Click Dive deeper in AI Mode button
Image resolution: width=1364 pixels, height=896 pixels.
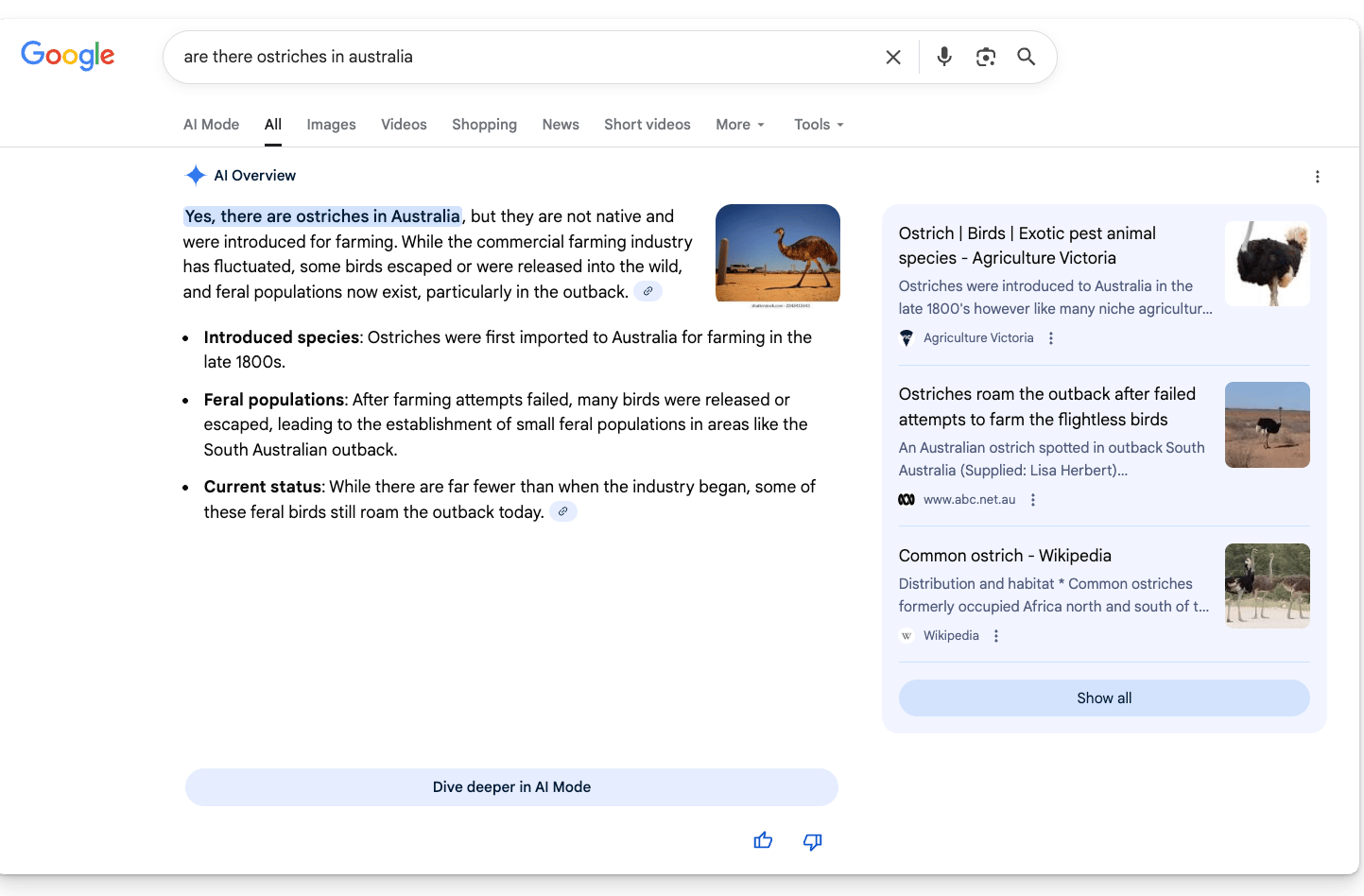tap(511, 787)
